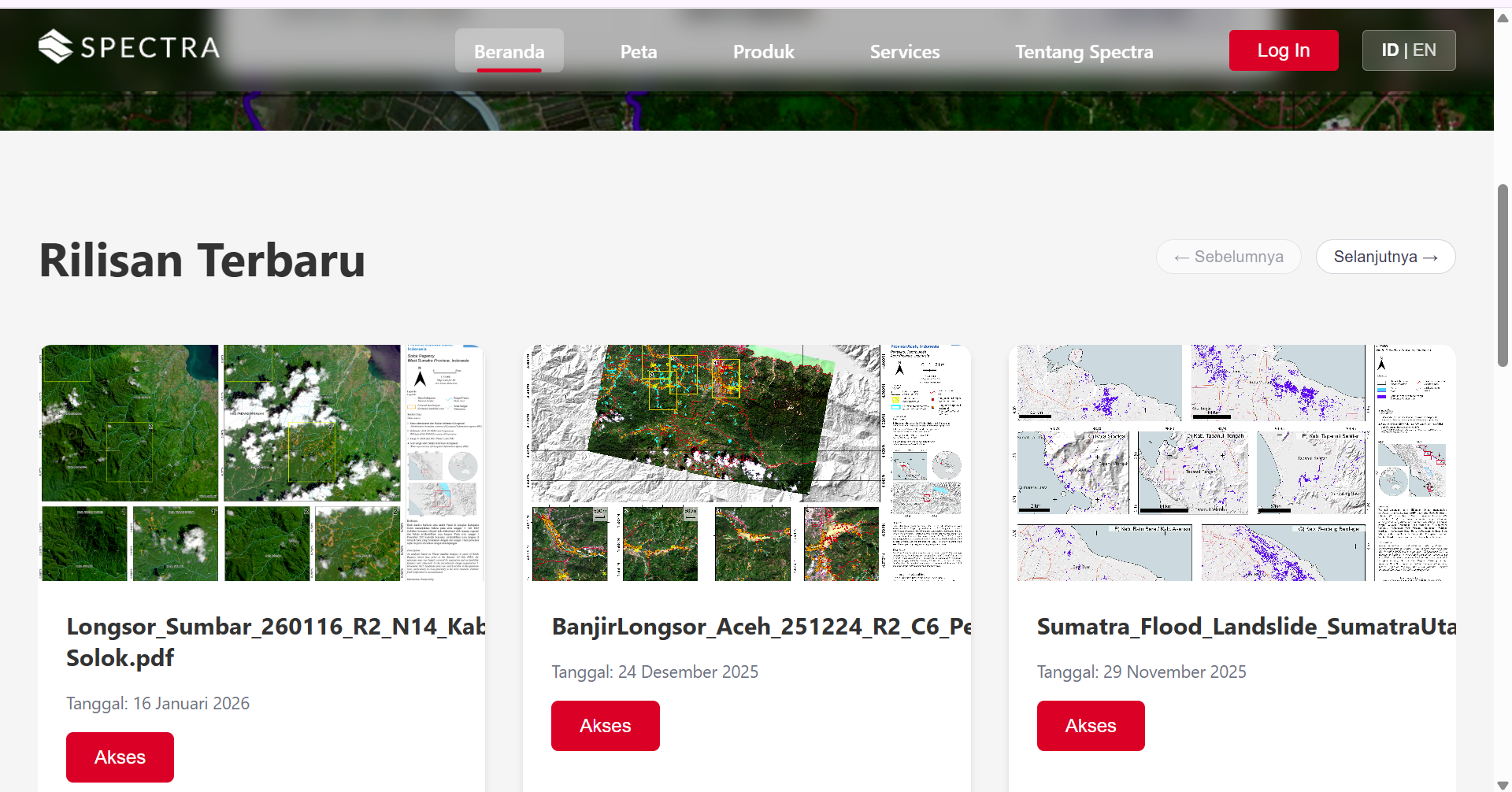Switch language to EN
Screen dimensions: 1512x792
[1425, 50]
